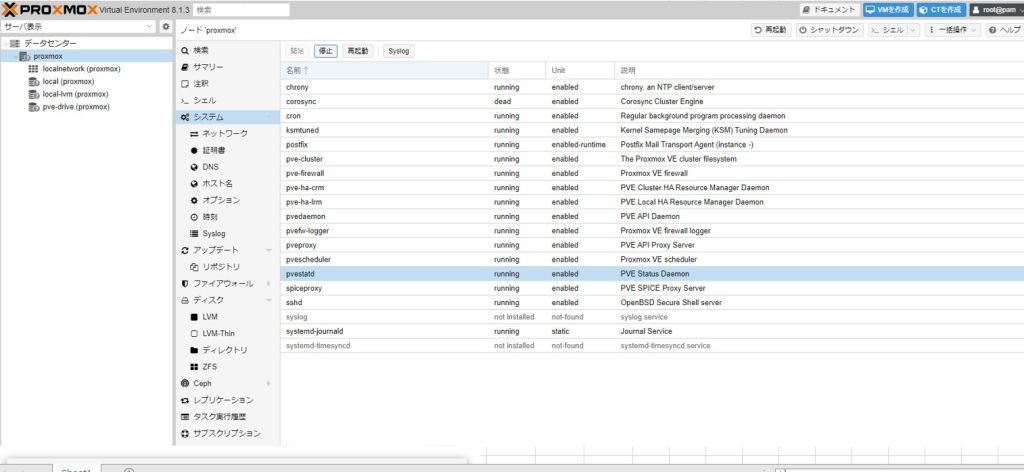Select the corosync service row
Screen dimensions: 1024x472
click(652, 101)
